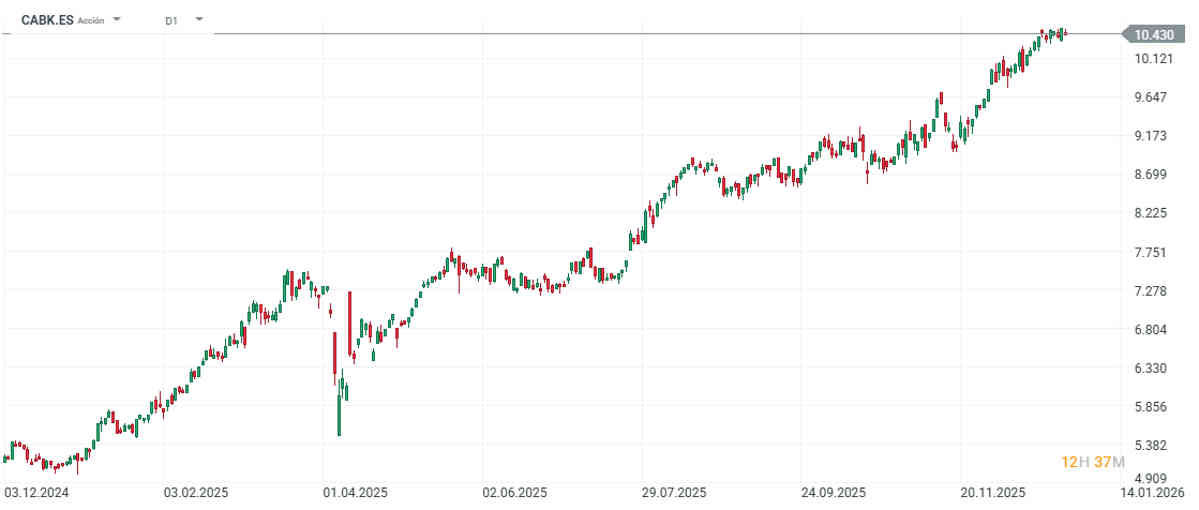Click the 03.02.2025 date axis label
This screenshot has height=510, width=1199.
pyautogui.click(x=196, y=493)
